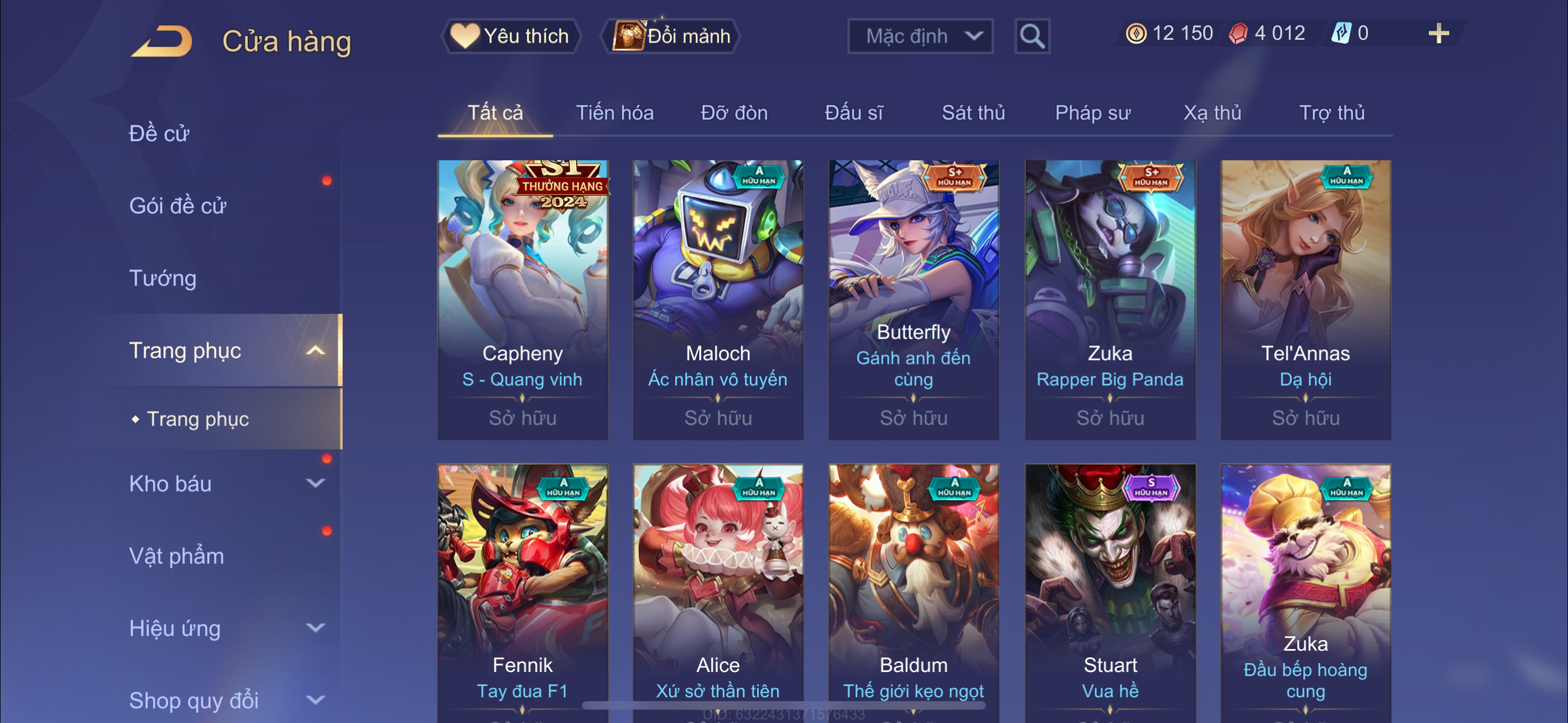The height and width of the screenshot is (723, 1568).
Task: Click the back arrow icon next to Cửa hàng
Action: click(162, 41)
